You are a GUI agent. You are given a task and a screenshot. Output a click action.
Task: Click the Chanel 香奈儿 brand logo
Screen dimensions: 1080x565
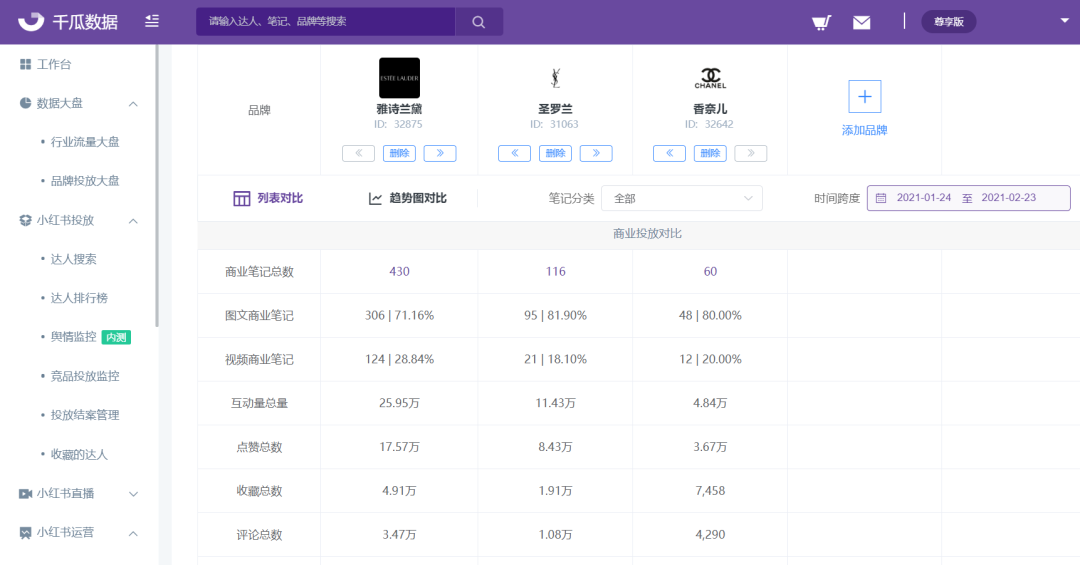click(710, 78)
